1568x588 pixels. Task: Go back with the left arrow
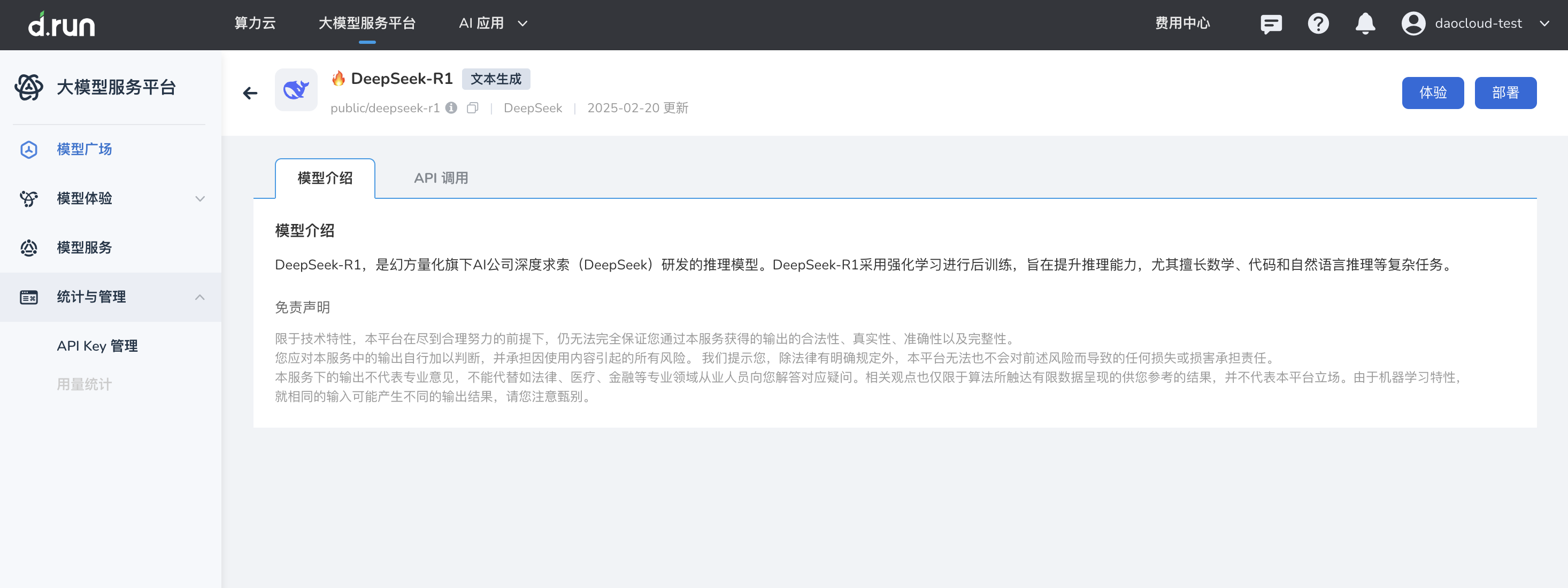click(x=250, y=93)
